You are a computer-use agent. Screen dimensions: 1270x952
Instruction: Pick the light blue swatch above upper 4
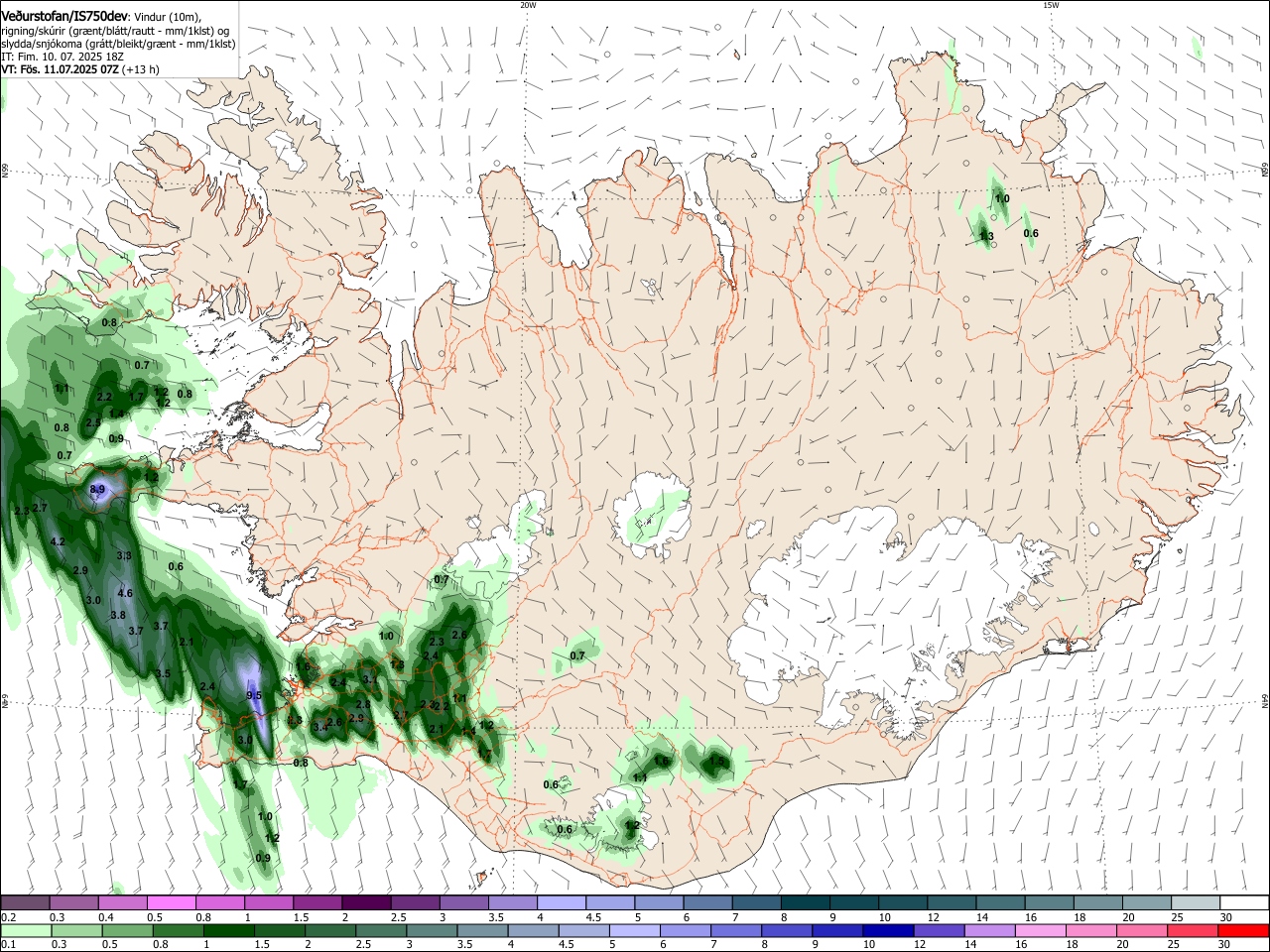tap(562, 902)
